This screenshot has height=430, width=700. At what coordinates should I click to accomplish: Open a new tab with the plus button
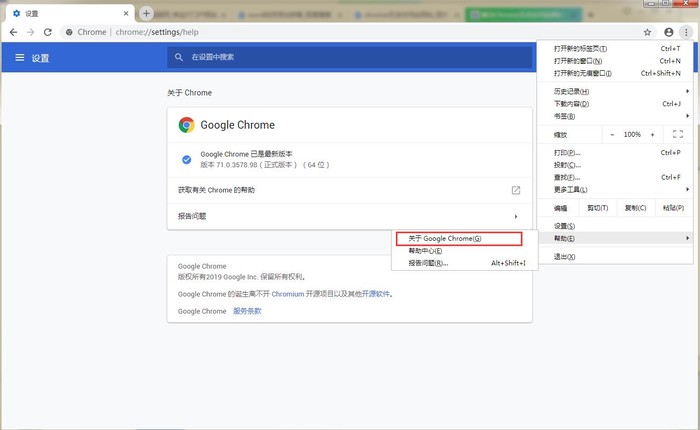click(146, 13)
